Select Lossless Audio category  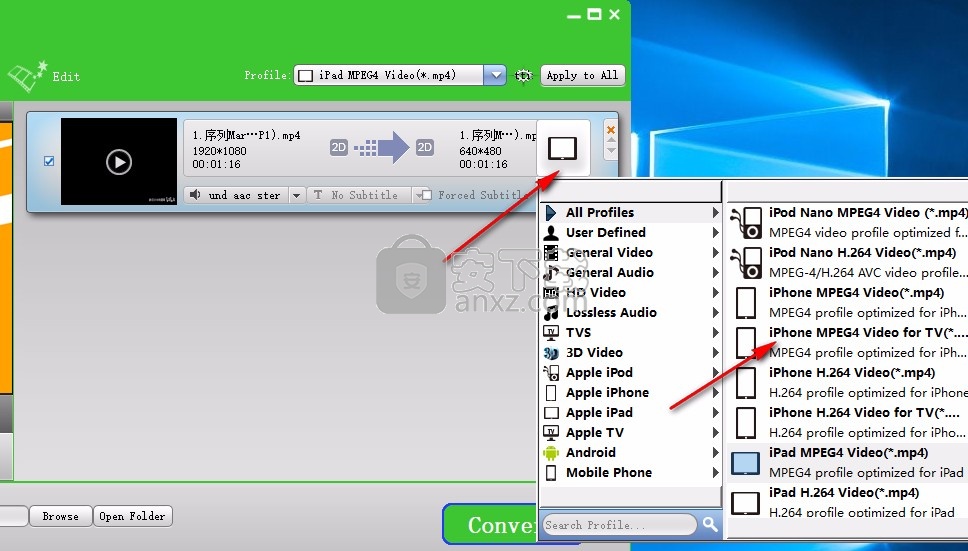(631, 313)
